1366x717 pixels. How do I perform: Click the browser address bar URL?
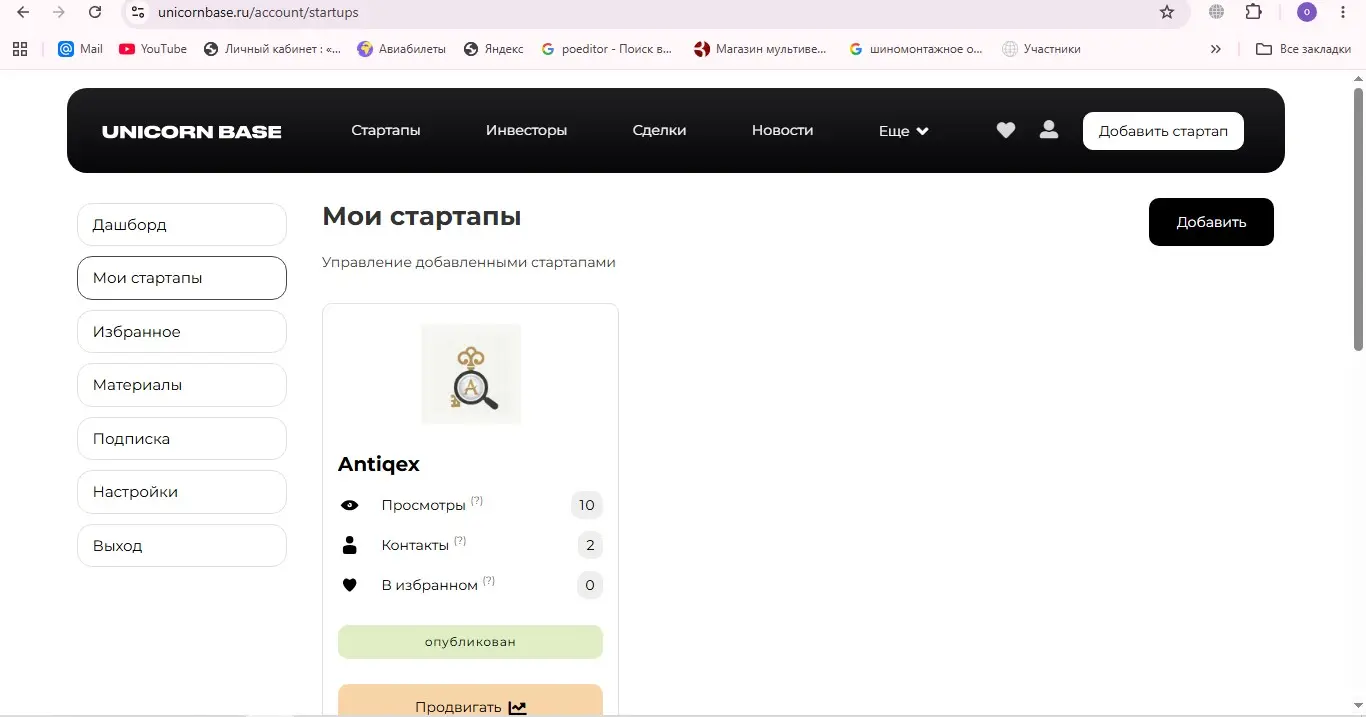pyautogui.click(x=258, y=13)
